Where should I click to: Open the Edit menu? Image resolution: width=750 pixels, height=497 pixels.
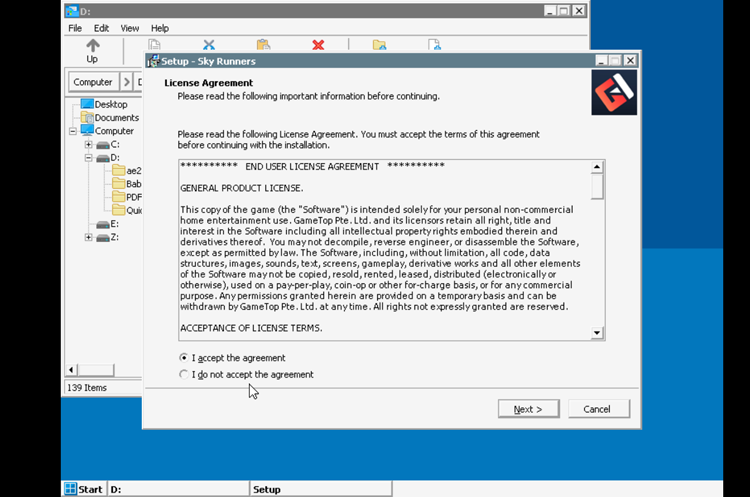pos(101,28)
